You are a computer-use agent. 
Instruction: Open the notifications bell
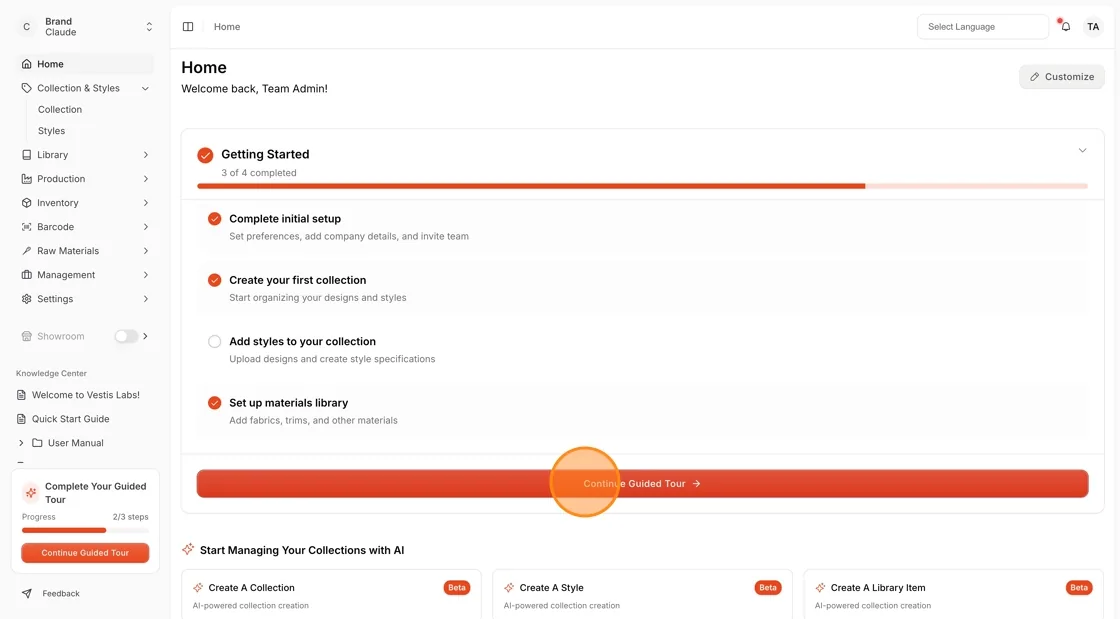(x=1066, y=26)
